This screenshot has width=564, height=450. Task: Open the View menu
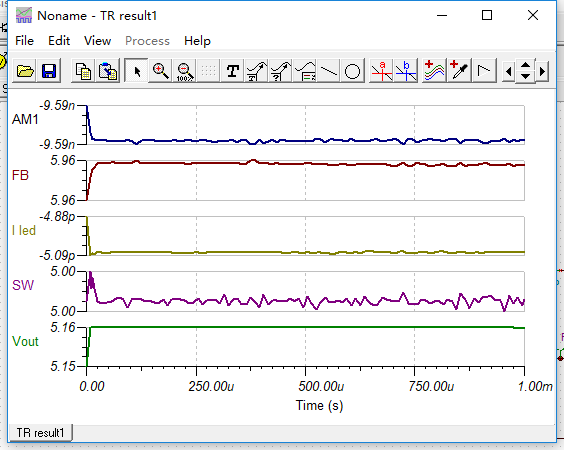point(97,41)
